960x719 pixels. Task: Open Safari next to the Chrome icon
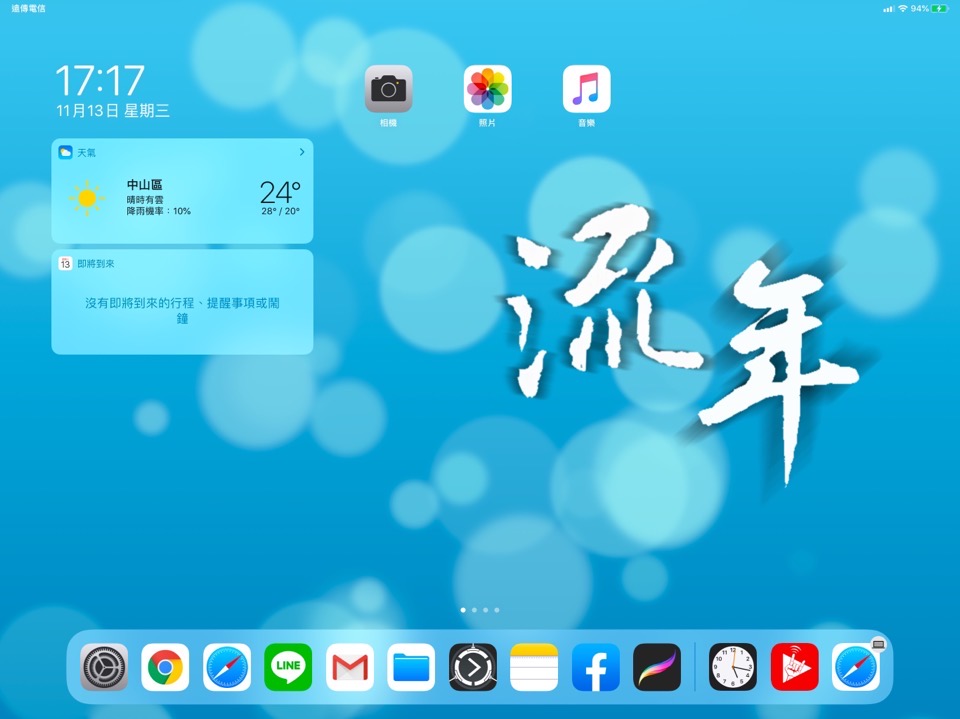(227, 667)
